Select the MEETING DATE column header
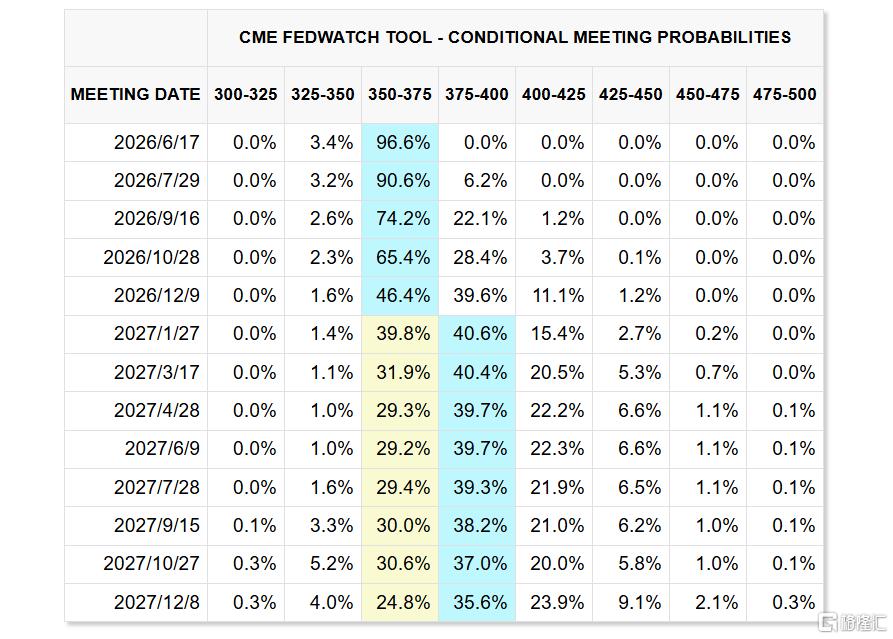This screenshot has height=639, width=893. pyautogui.click(x=136, y=95)
